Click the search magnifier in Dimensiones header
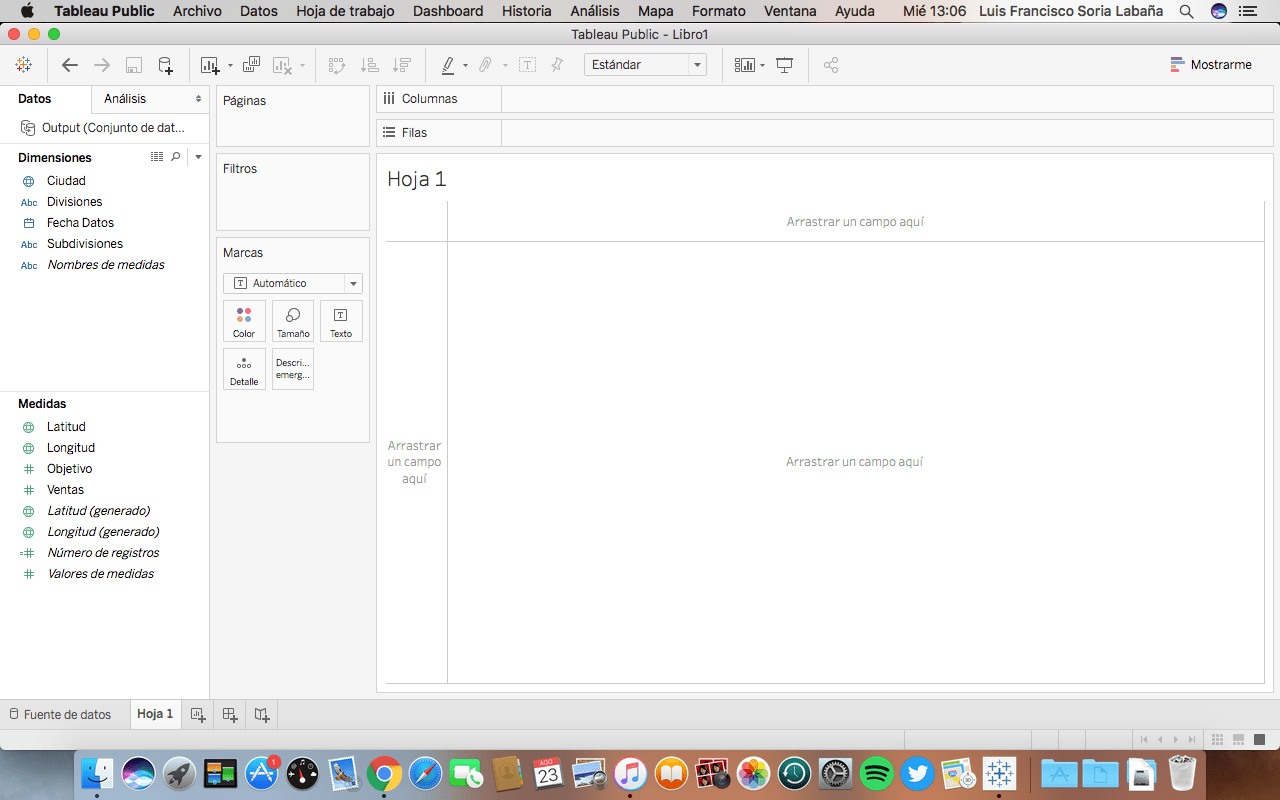The width and height of the screenshot is (1280, 800). pyautogui.click(x=176, y=157)
